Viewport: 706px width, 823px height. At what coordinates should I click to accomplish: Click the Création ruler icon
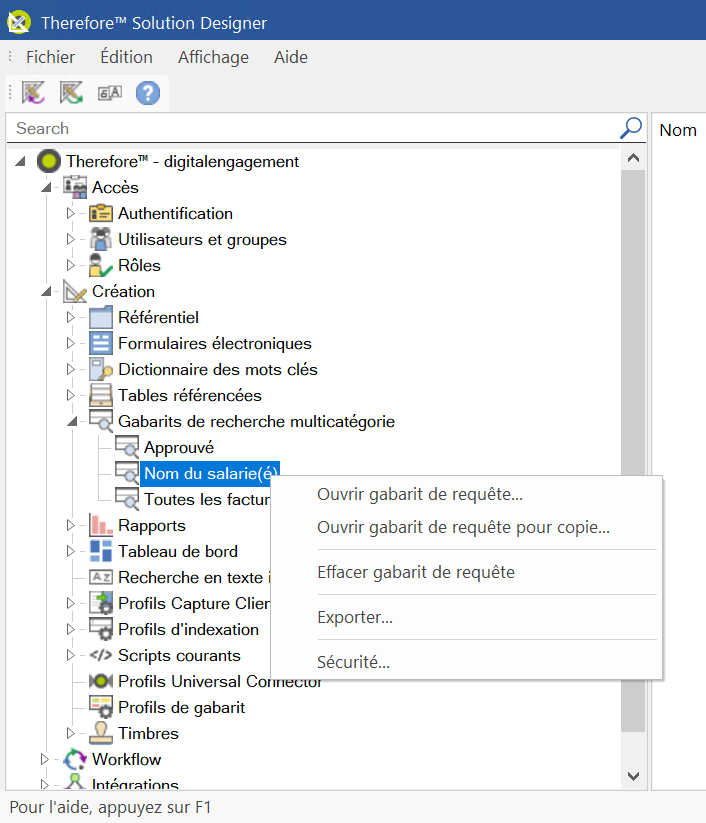[x=75, y=291]
